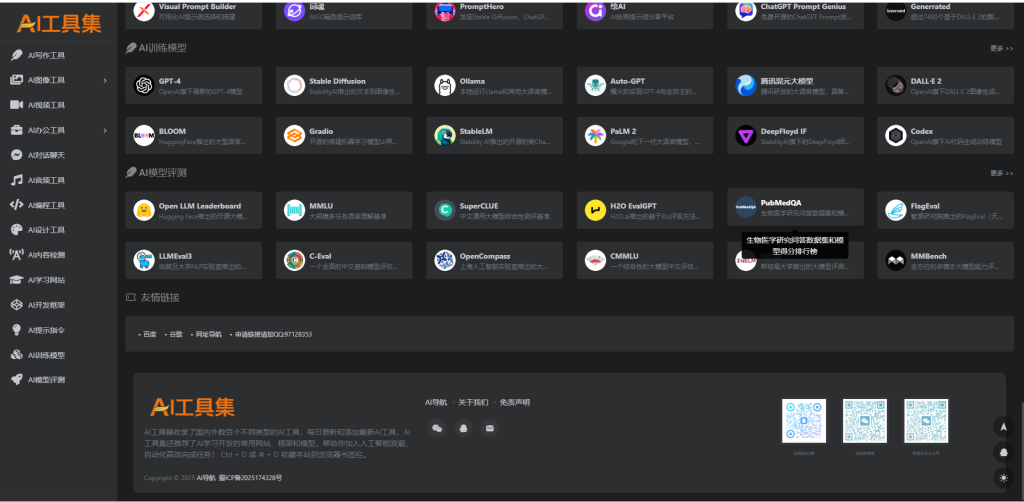Open the 百度 friendly link
Viewport: 1024px width, 502px height.
click(150, 334)
